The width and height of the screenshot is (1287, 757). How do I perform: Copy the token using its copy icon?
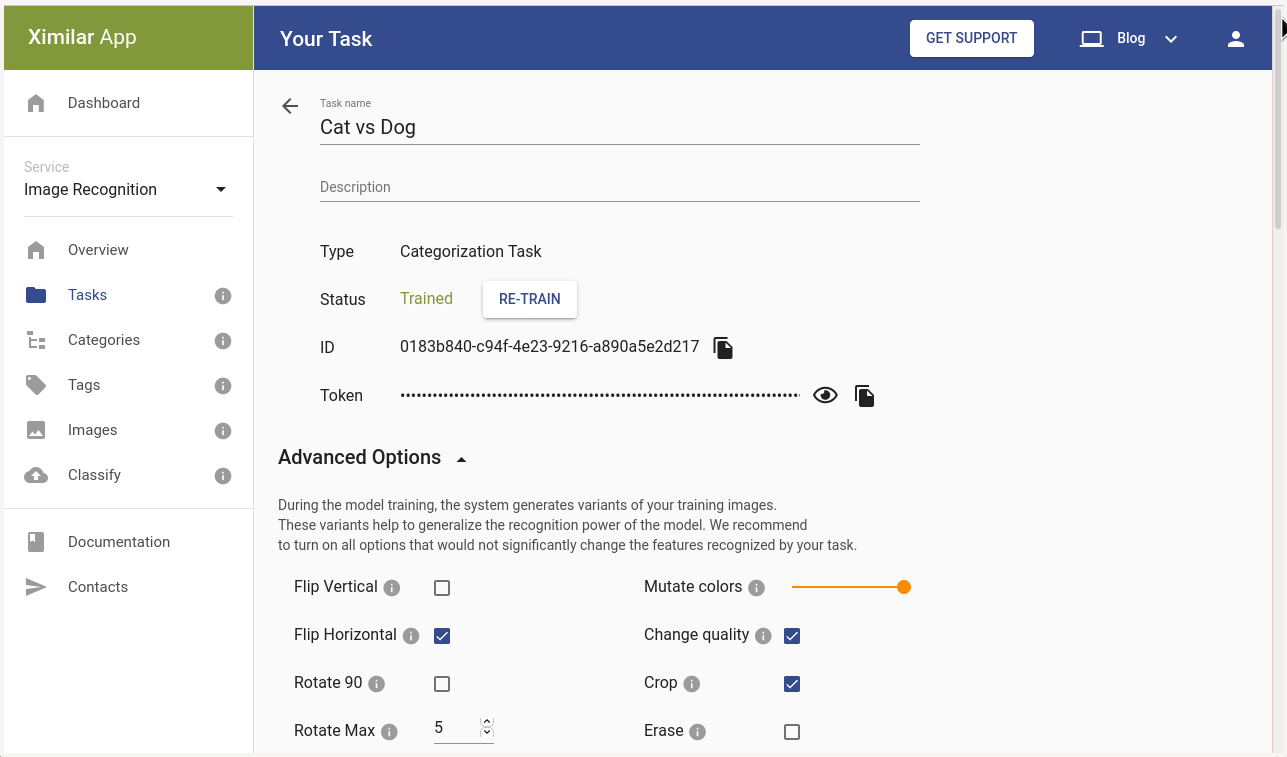coord(865,396)
